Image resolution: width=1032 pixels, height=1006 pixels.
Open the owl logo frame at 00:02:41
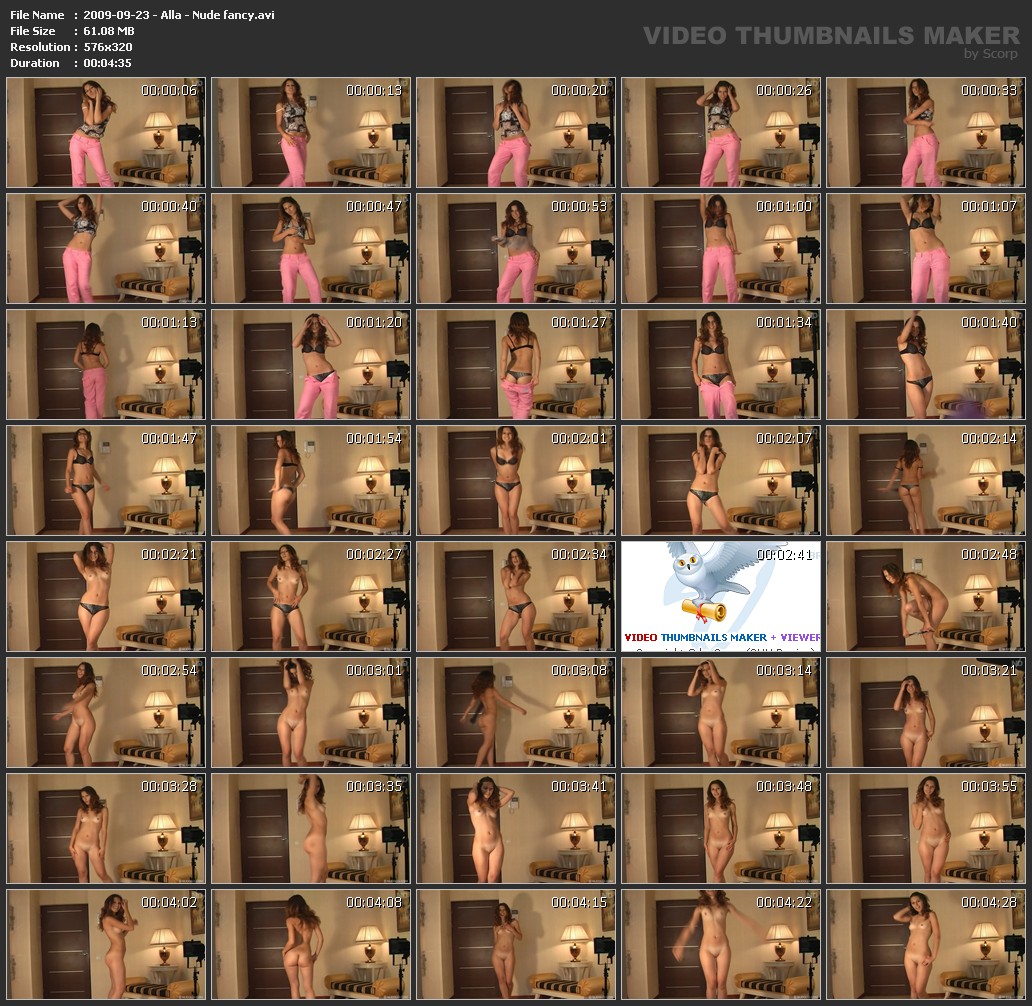(x=720, y=597)
